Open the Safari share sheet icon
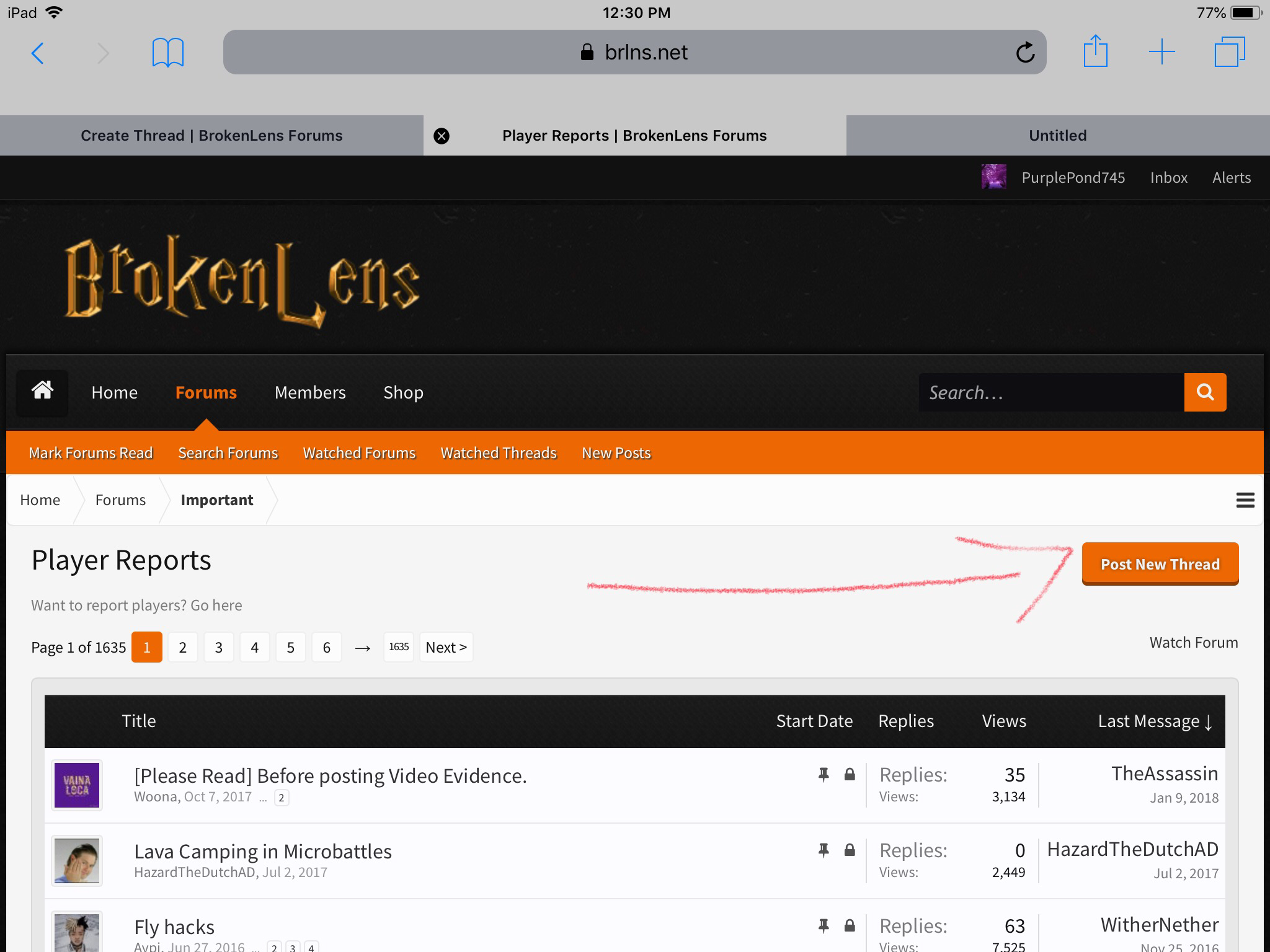 click(x=1096, y=51)
